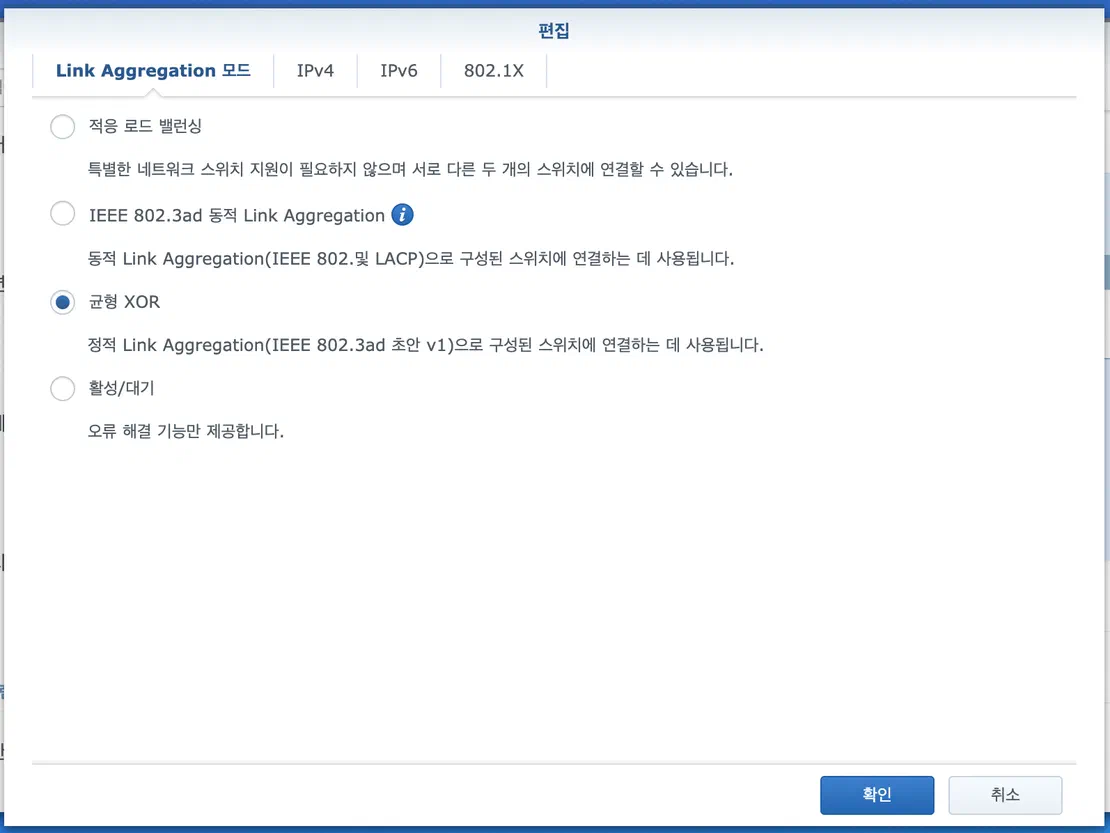The width and height of the screenshot is (1110, 833).
Task: Cancel the dialog with 취소
Action: point(1005,795)
